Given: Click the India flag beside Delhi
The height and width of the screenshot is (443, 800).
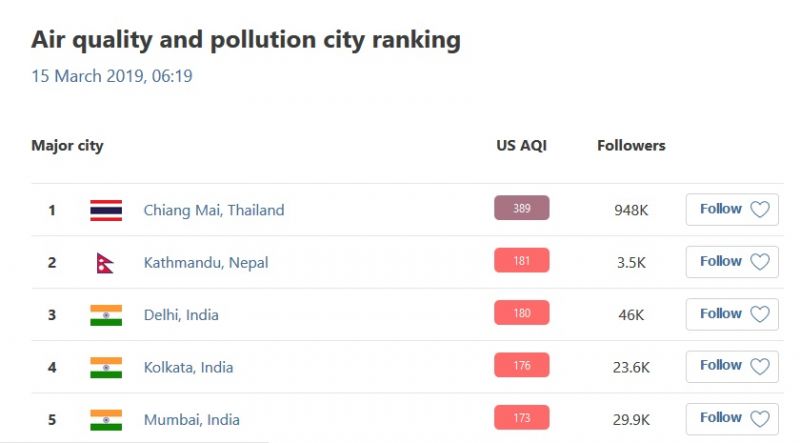Looking at the screenshot, I should 106,315.
